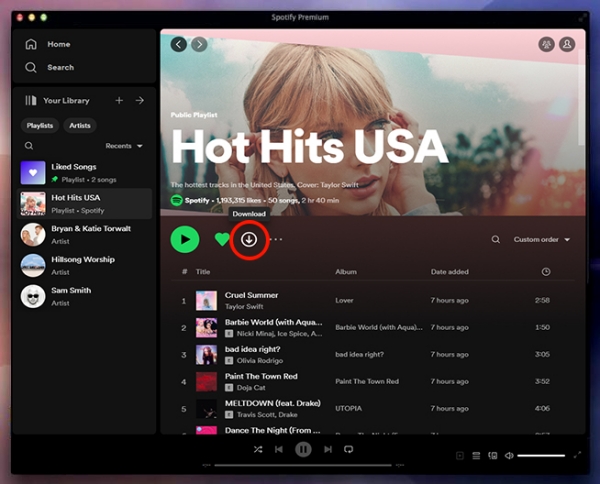Image resolution: width=600 pixels, height=484 pixels.
Task: Open Bryan & Katie Torwalt artist
Action: pos(84,234)
